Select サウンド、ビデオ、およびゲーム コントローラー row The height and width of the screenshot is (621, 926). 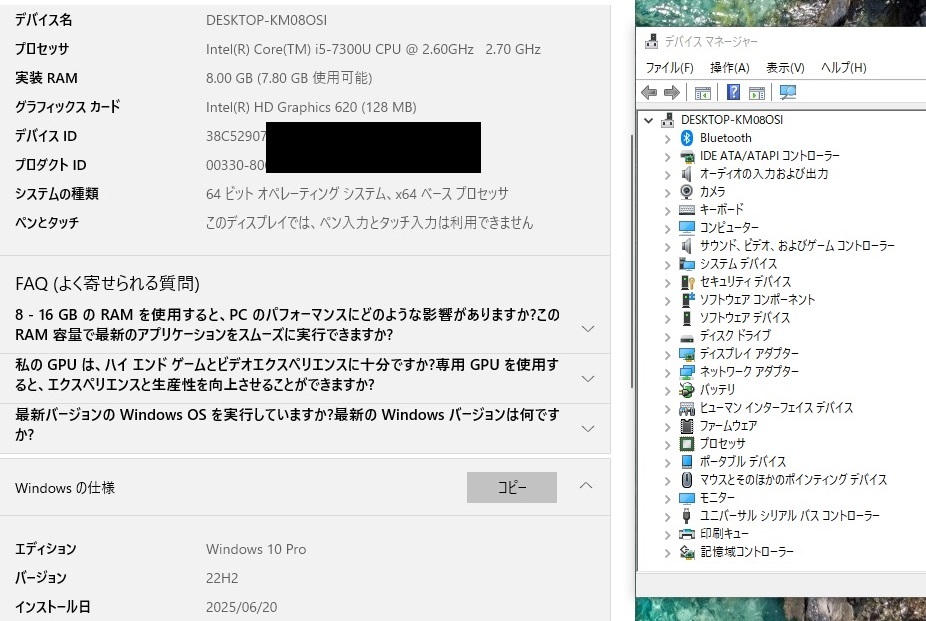(797, 246)
